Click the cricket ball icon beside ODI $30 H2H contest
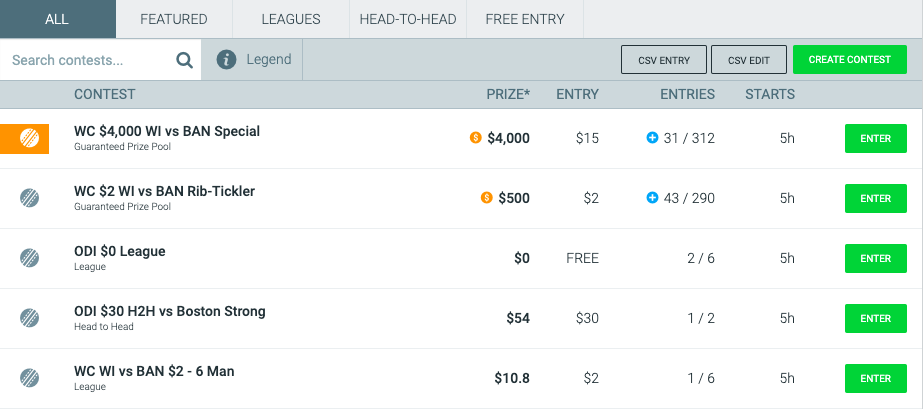The height and width of the screenshot is (409, 923). pyautogui.click(x=29, y=318)
